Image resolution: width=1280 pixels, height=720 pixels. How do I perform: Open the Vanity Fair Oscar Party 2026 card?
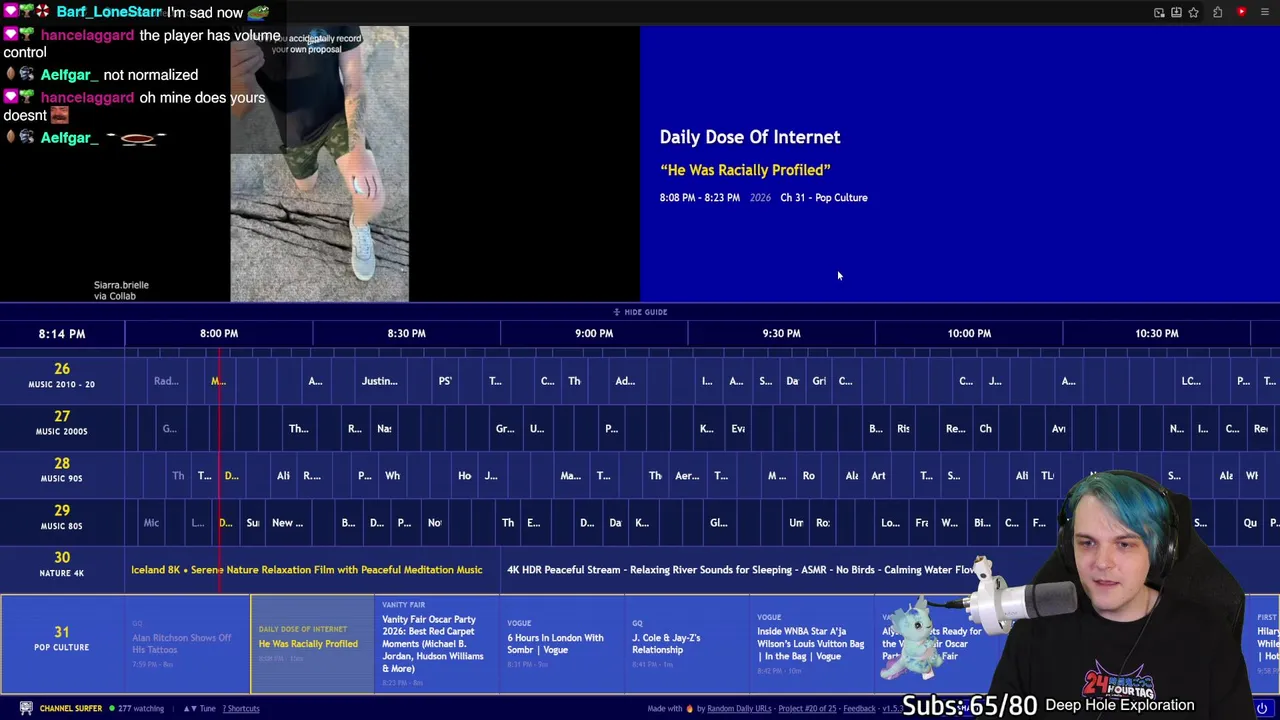[437, 643]
